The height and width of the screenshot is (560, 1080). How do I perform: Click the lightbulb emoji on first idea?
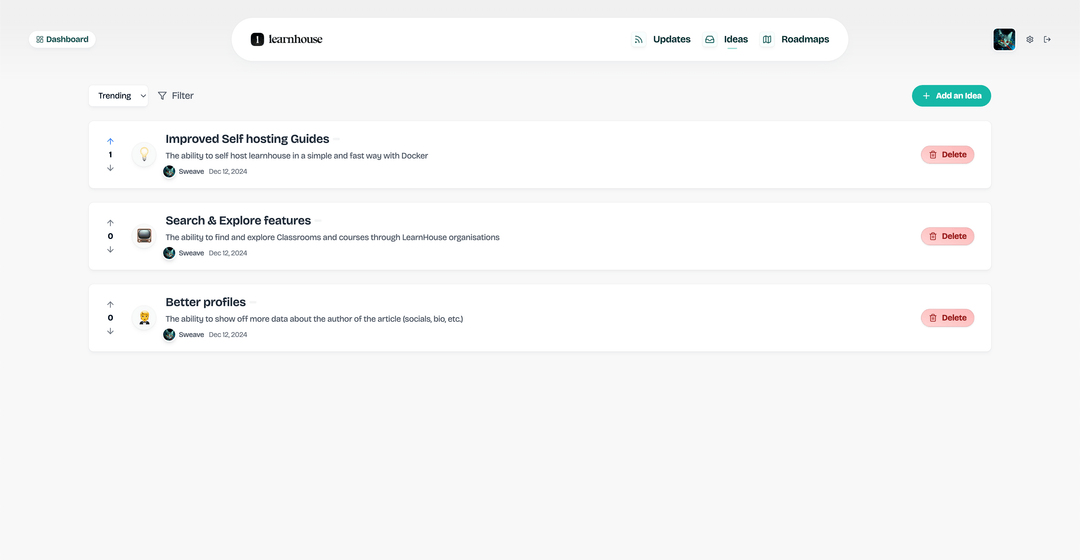click(x=144, y=155)
